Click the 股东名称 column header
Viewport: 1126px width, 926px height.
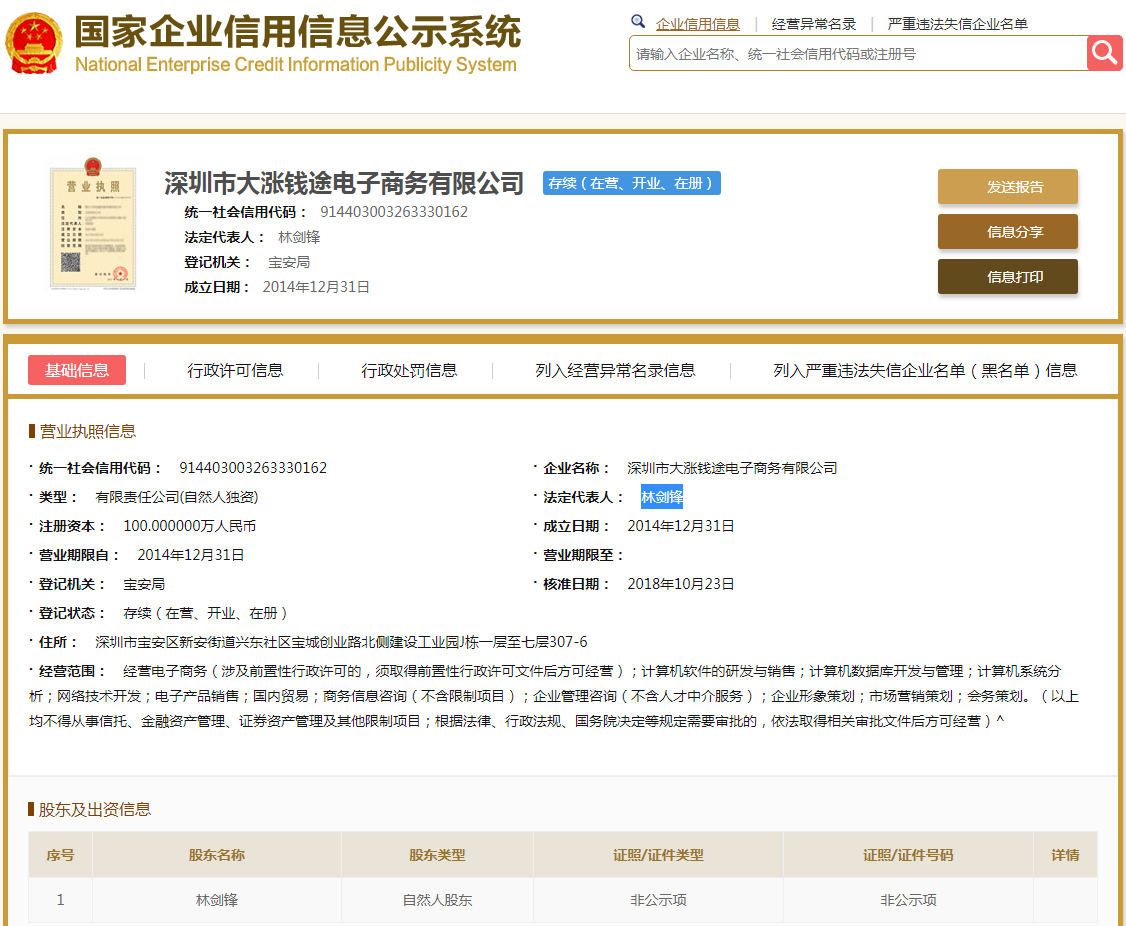click(216, 855)
